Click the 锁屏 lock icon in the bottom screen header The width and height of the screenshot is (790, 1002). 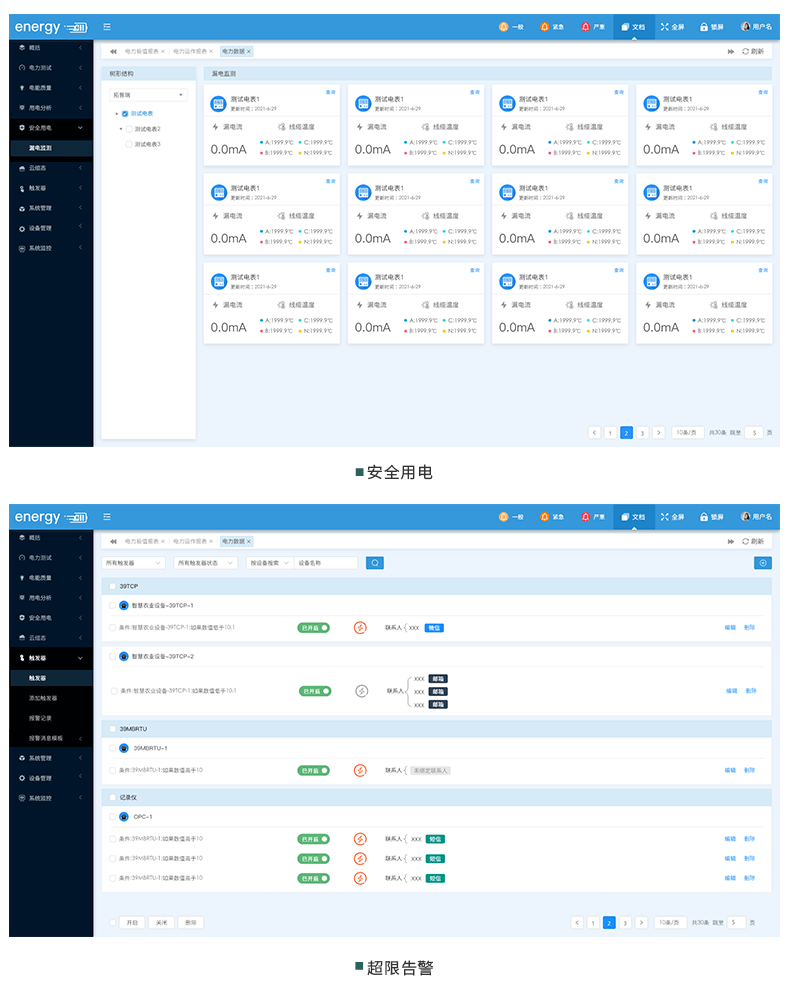[x=704, y=517]
